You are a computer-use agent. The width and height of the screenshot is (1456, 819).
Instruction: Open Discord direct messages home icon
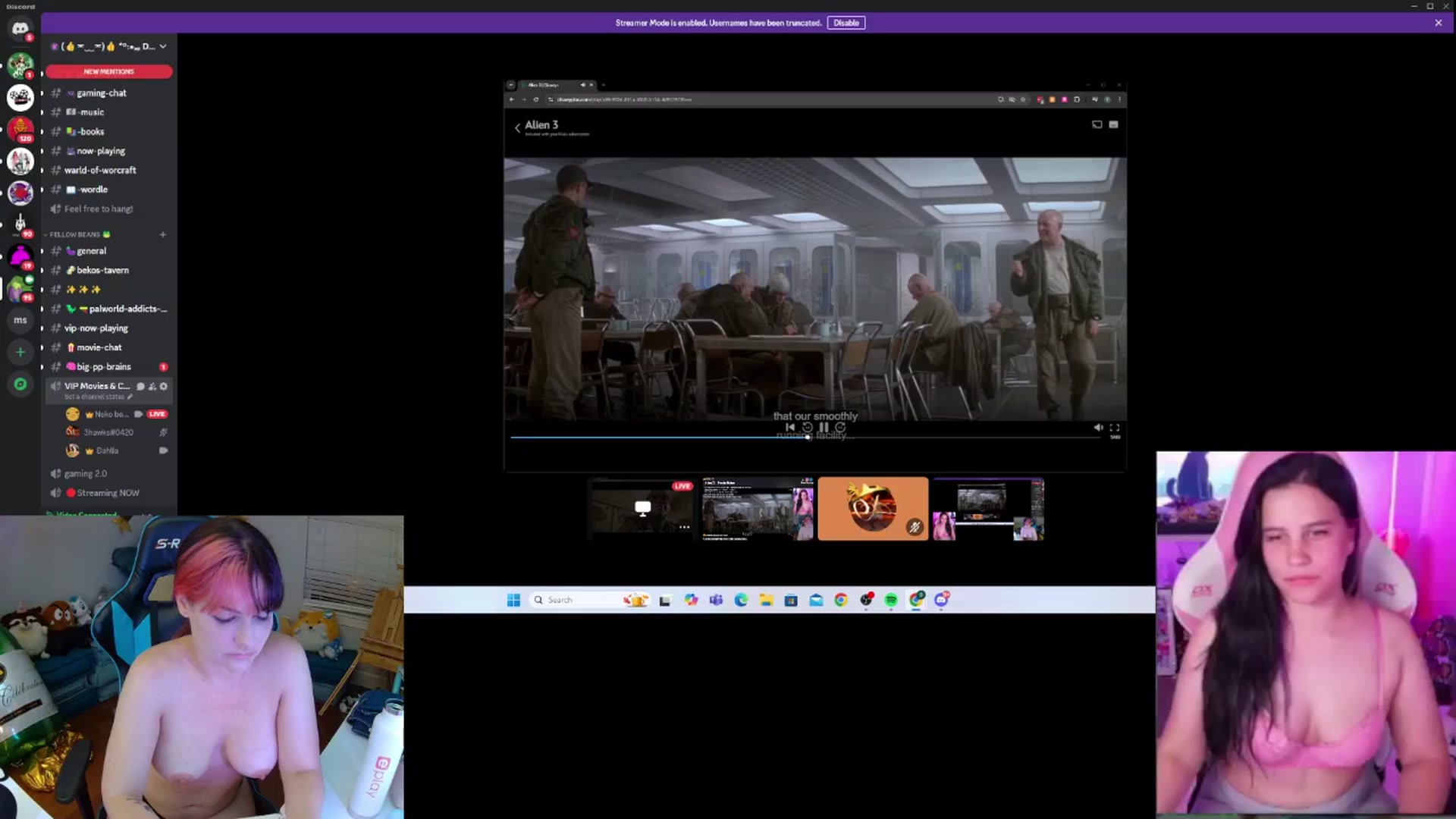20,29
